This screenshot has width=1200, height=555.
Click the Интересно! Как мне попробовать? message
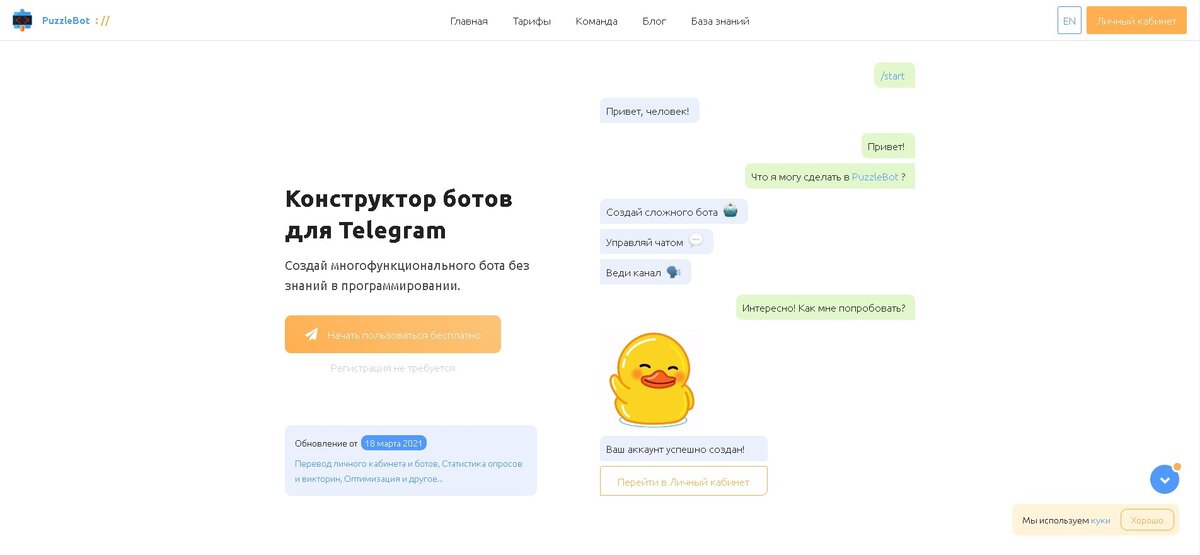825,308
